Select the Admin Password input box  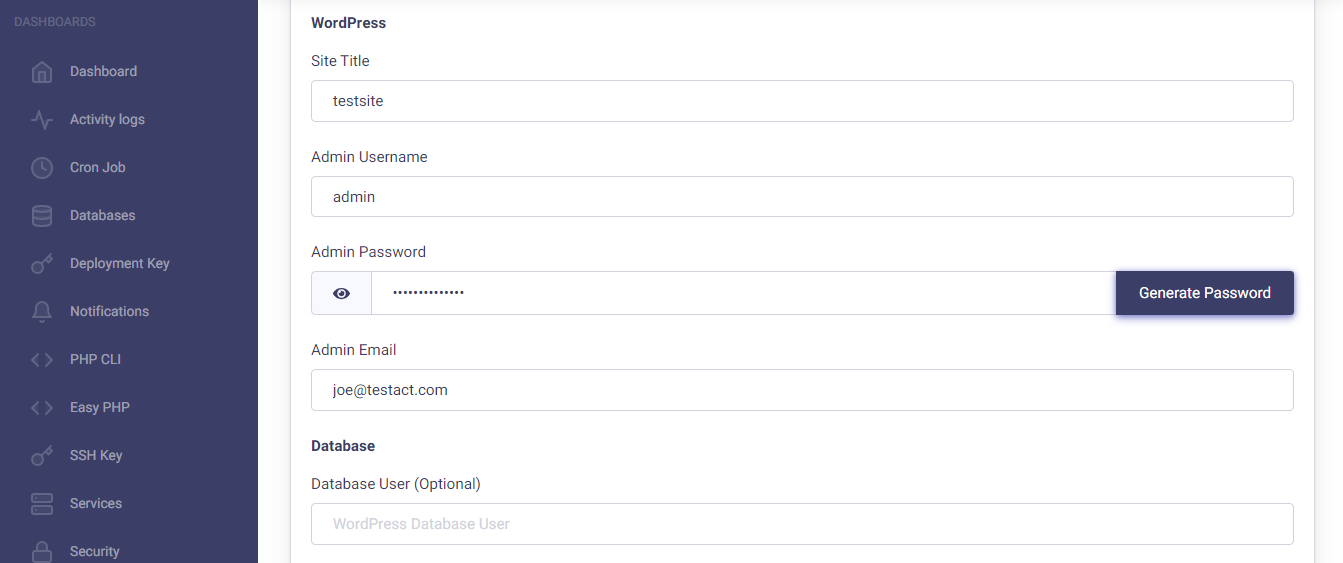tap(742, 293)
